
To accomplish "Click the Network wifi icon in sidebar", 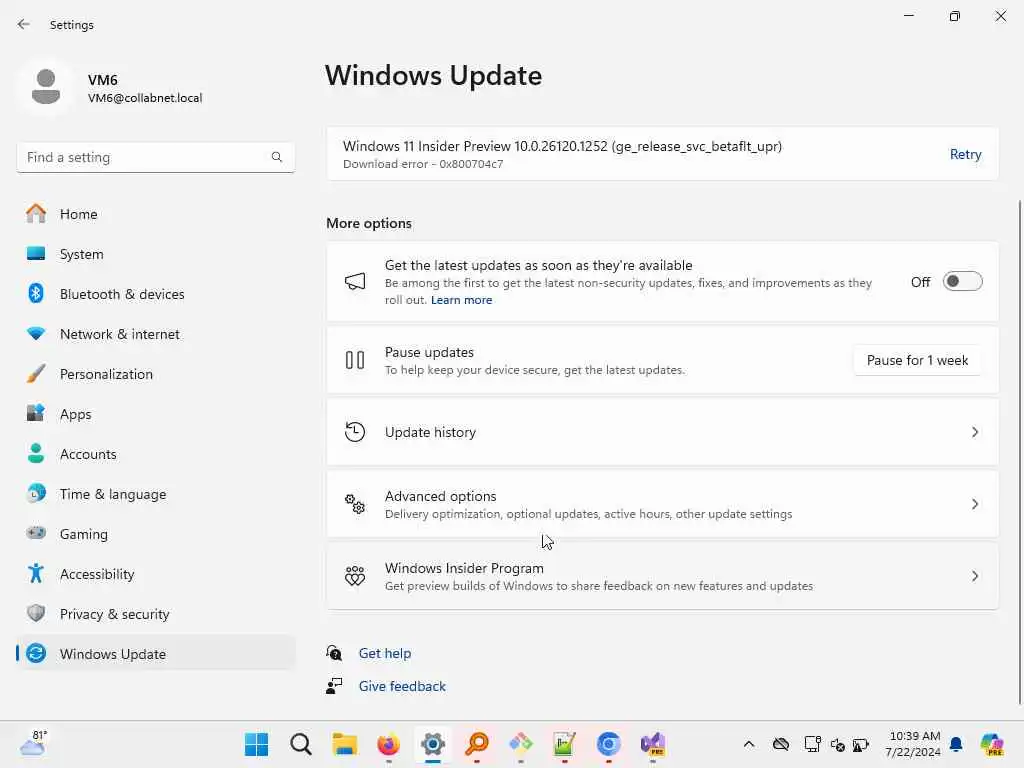I will point(36,334).
